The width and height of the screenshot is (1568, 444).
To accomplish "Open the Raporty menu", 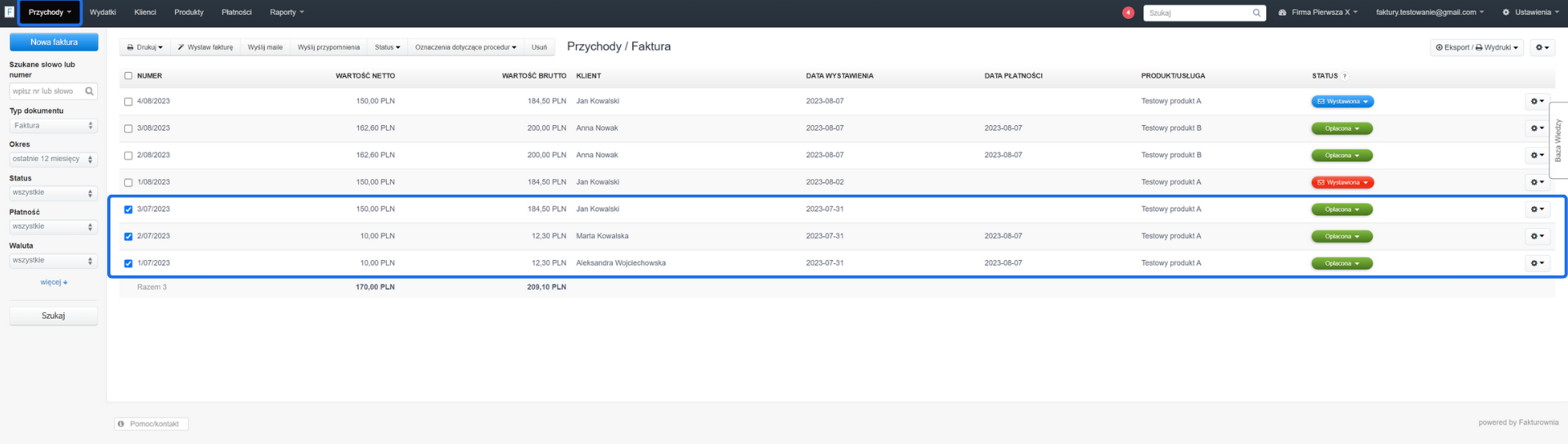I will [286, 12].
